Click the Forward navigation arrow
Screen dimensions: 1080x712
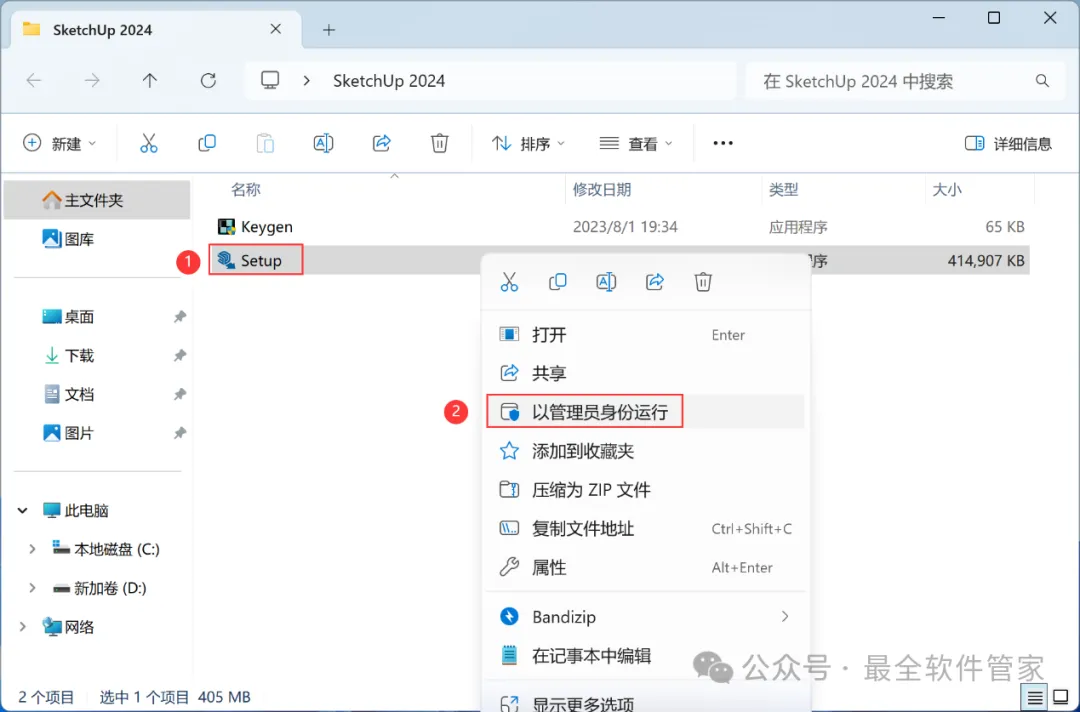92,81
